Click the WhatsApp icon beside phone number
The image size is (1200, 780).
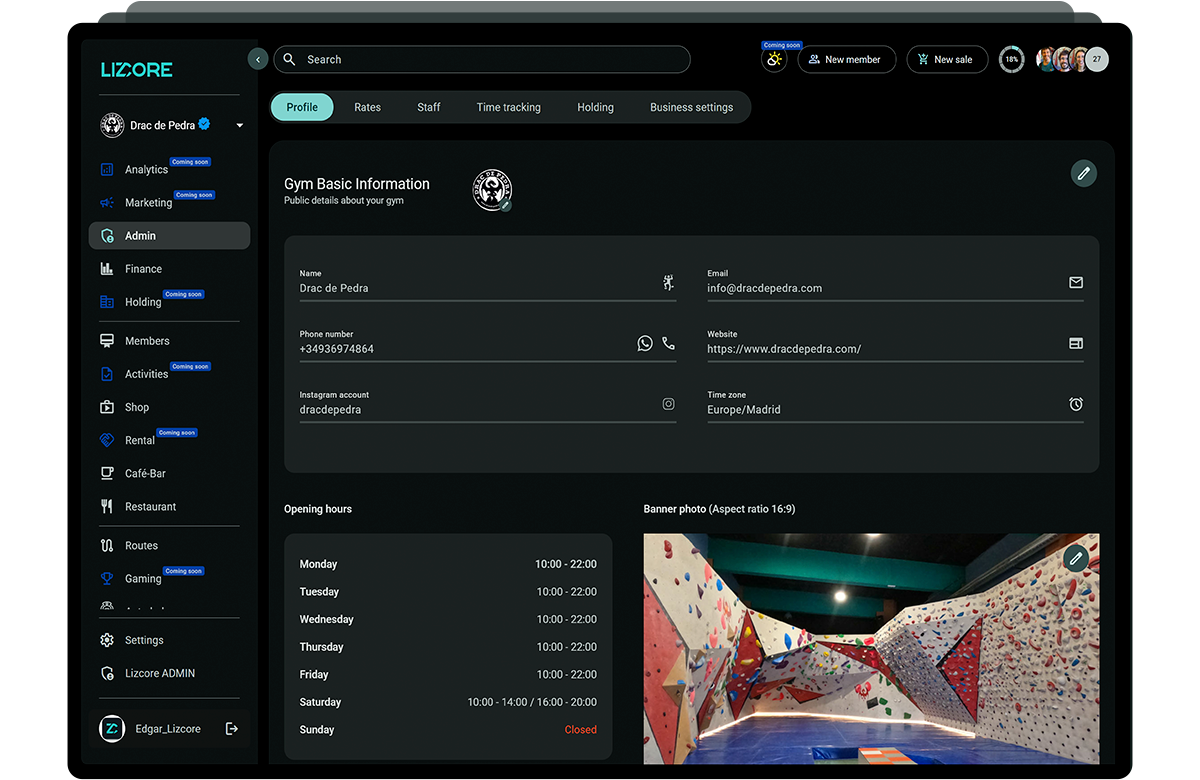[645, 343]
